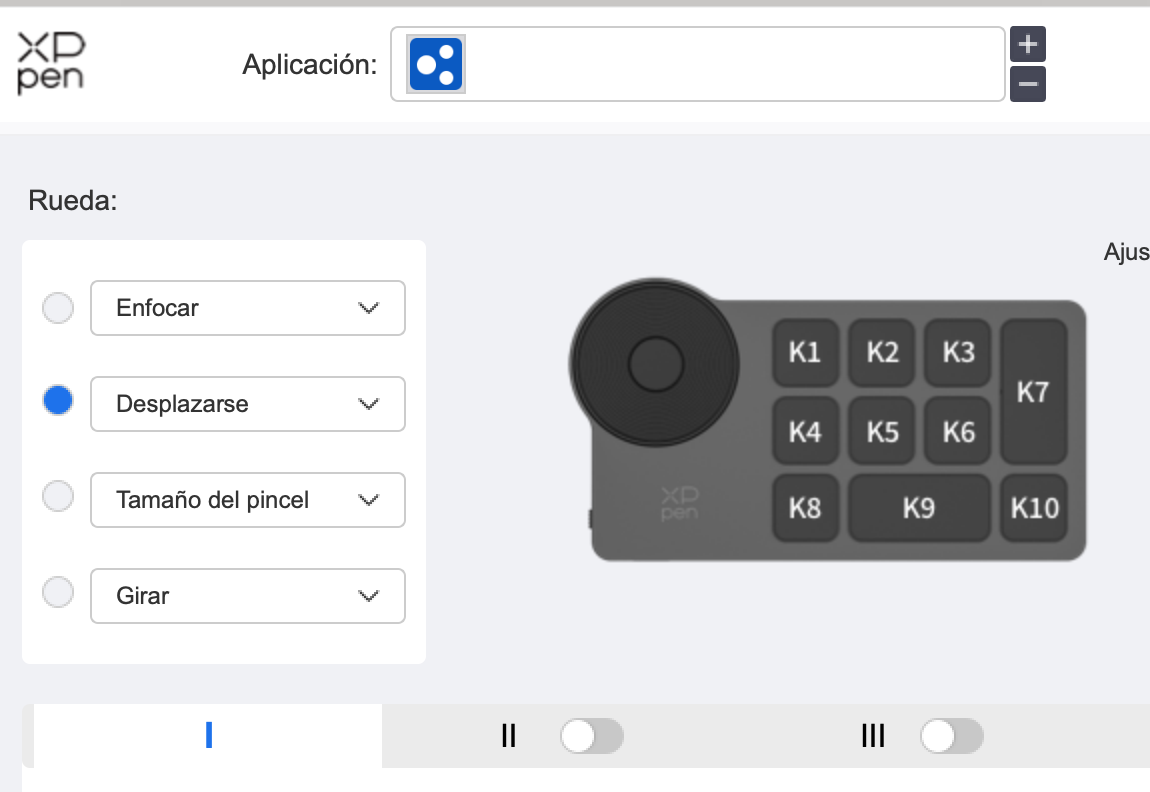The image size is (1150, 792).
Task: Click the Aplicación selection field
Action: click(730, 65)
